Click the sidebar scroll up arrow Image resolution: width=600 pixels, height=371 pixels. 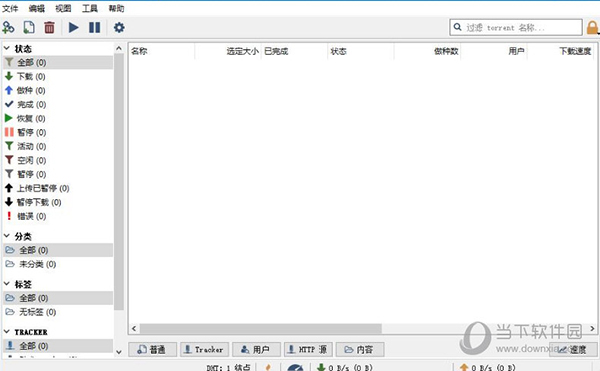pos(119,49)
